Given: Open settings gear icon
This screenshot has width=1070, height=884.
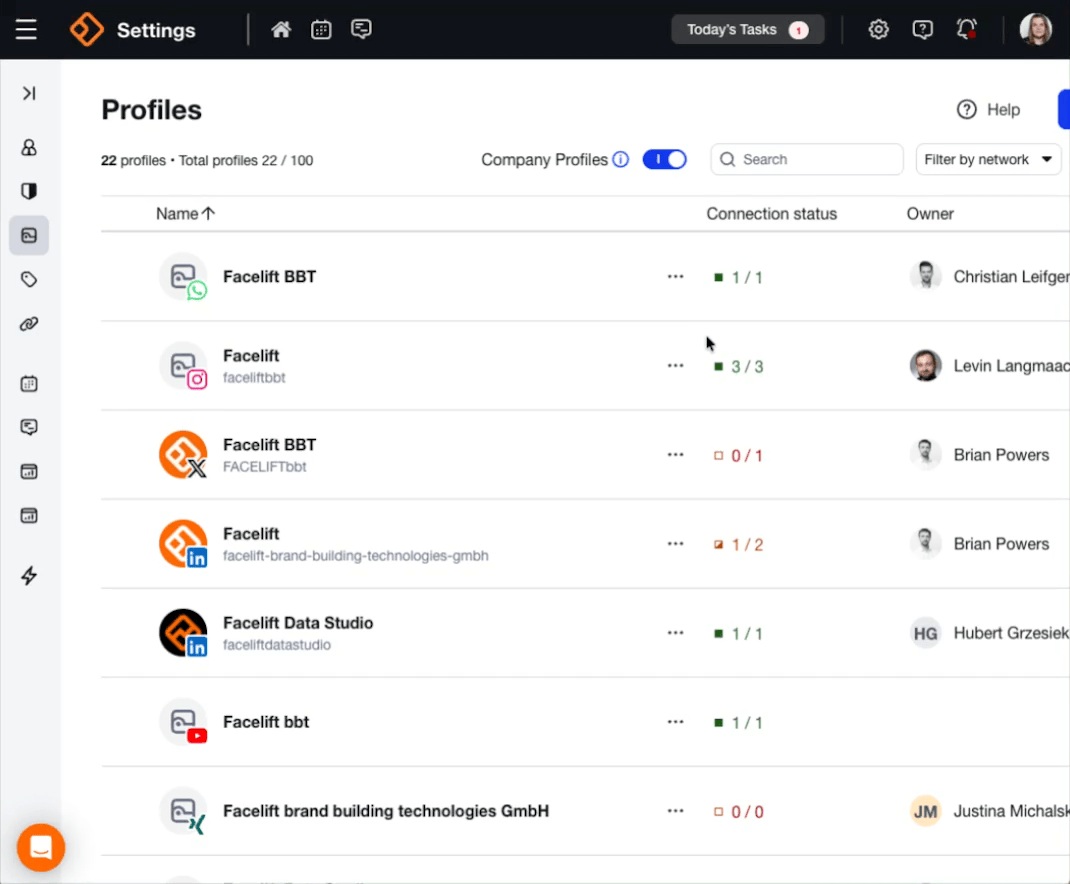Looking at the screenshot, I should pos(878,30).
